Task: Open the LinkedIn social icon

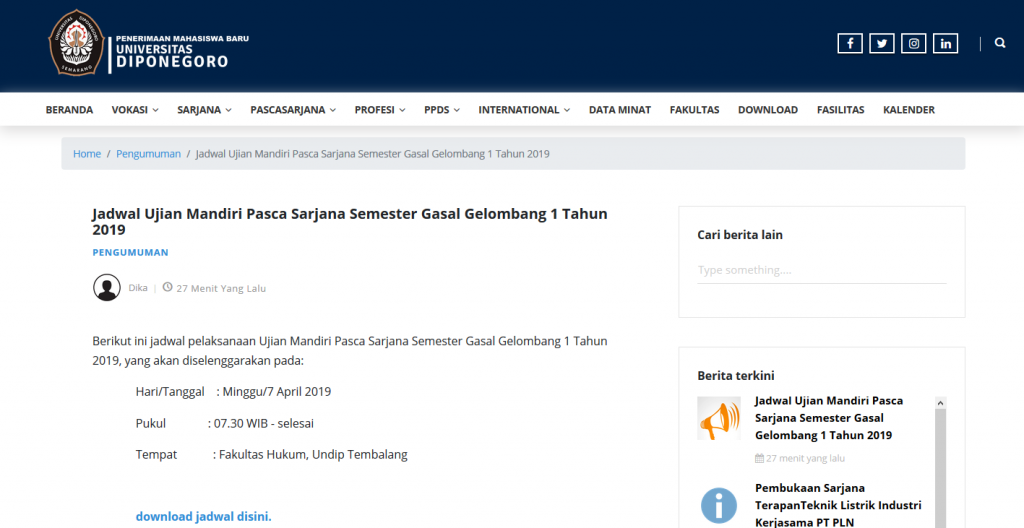Action: tap(945, 43)
